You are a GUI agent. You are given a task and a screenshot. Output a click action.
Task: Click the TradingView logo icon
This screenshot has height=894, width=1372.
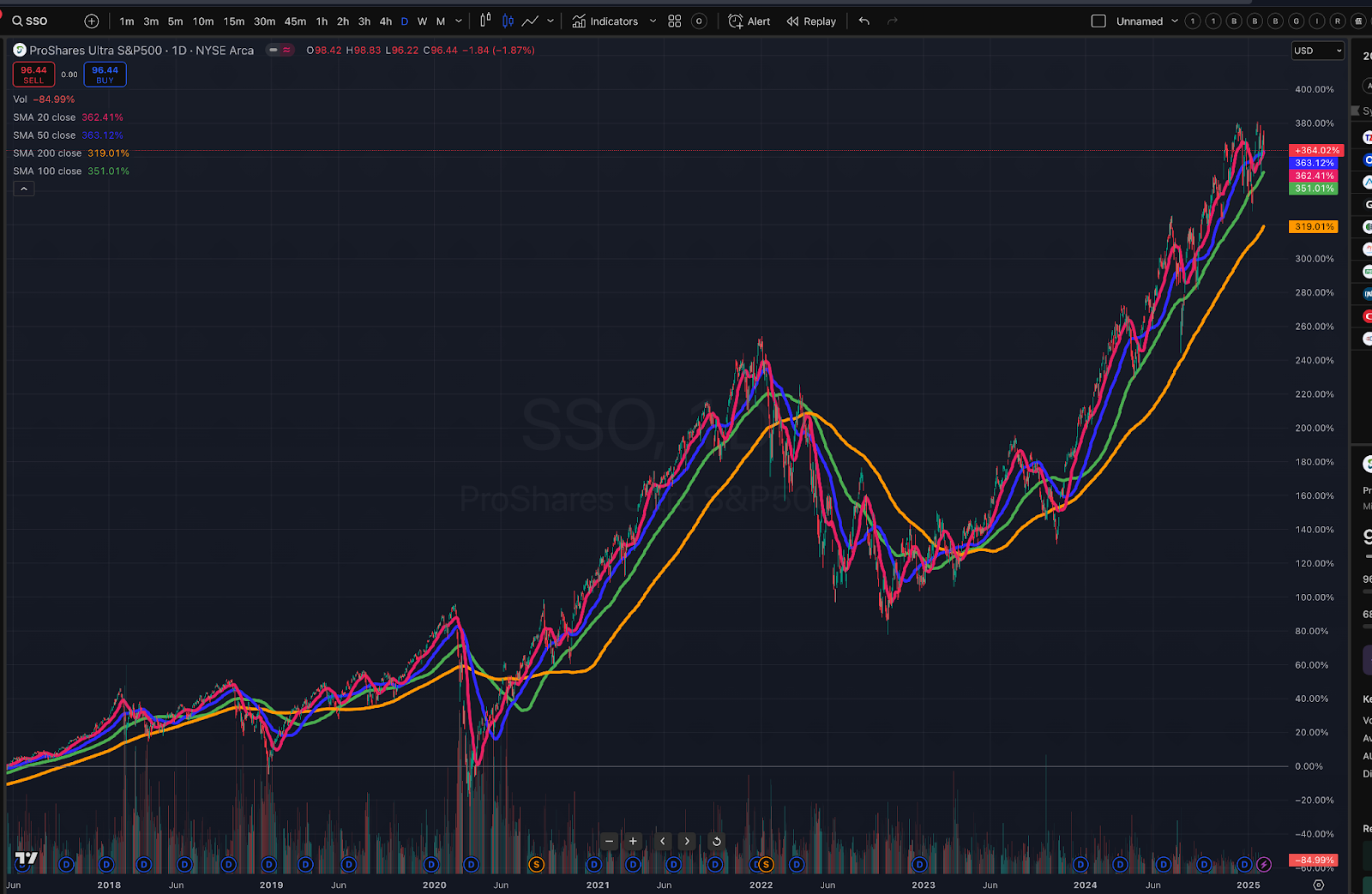[x=27, y=858]
